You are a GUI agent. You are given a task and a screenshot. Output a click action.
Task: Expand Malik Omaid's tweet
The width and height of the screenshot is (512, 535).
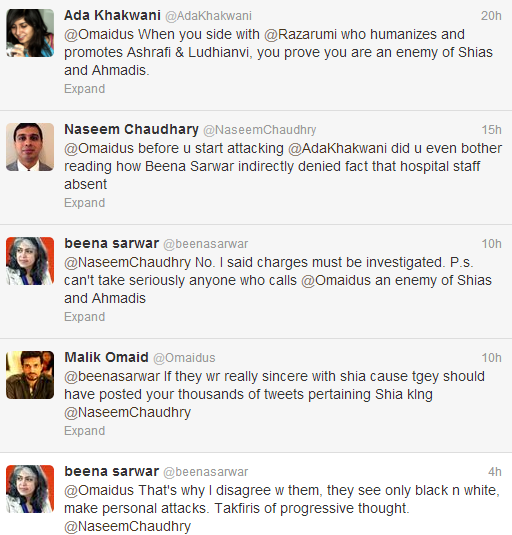point(85,431)
